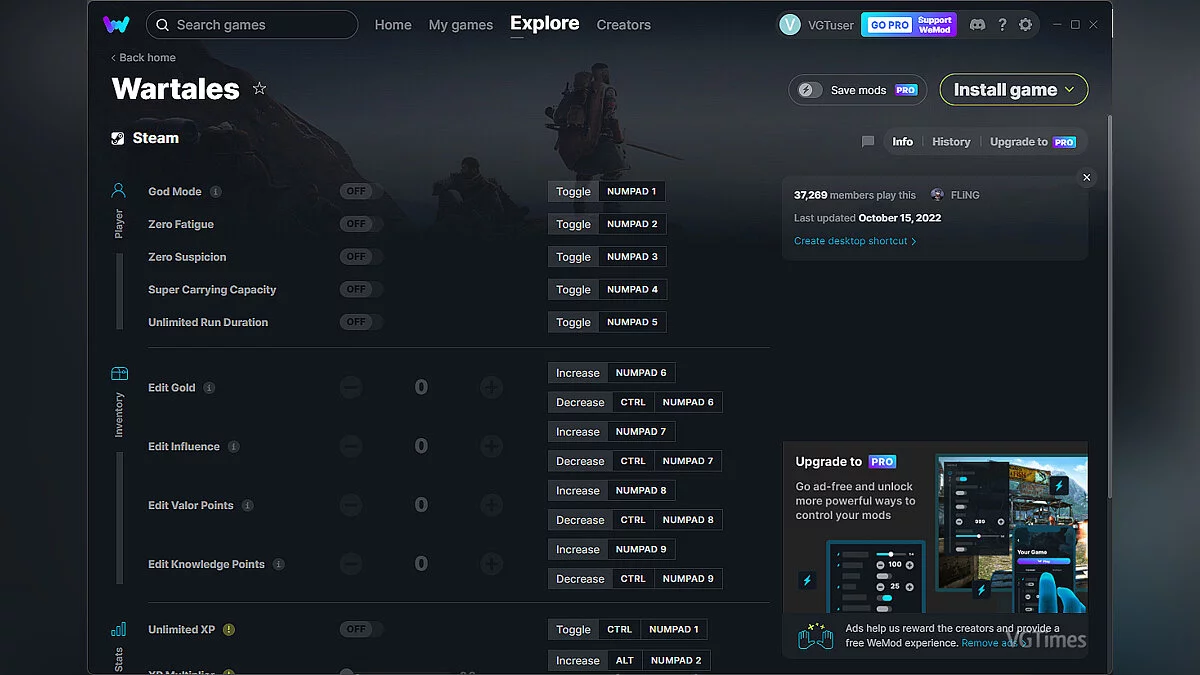Click the Create desktop shortcut link
The image size is (1200, 675).
[850, 240]
